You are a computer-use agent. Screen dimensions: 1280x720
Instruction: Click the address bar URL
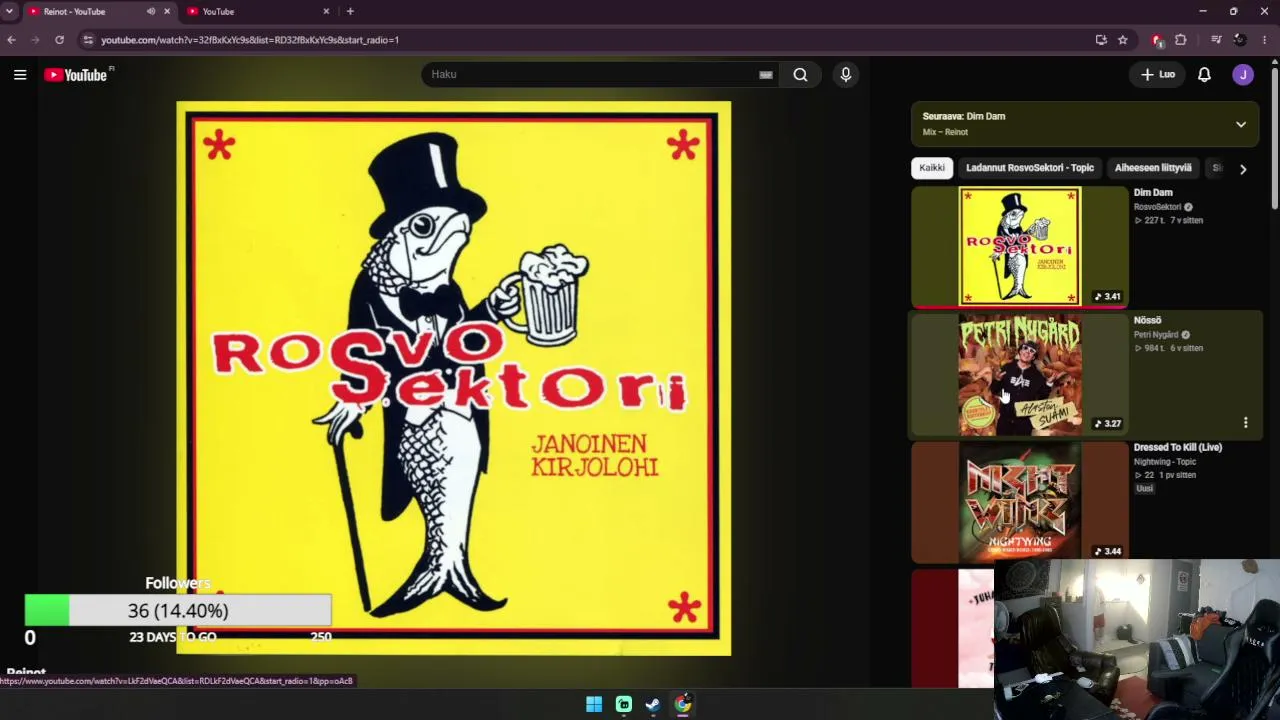coord(250,40)
